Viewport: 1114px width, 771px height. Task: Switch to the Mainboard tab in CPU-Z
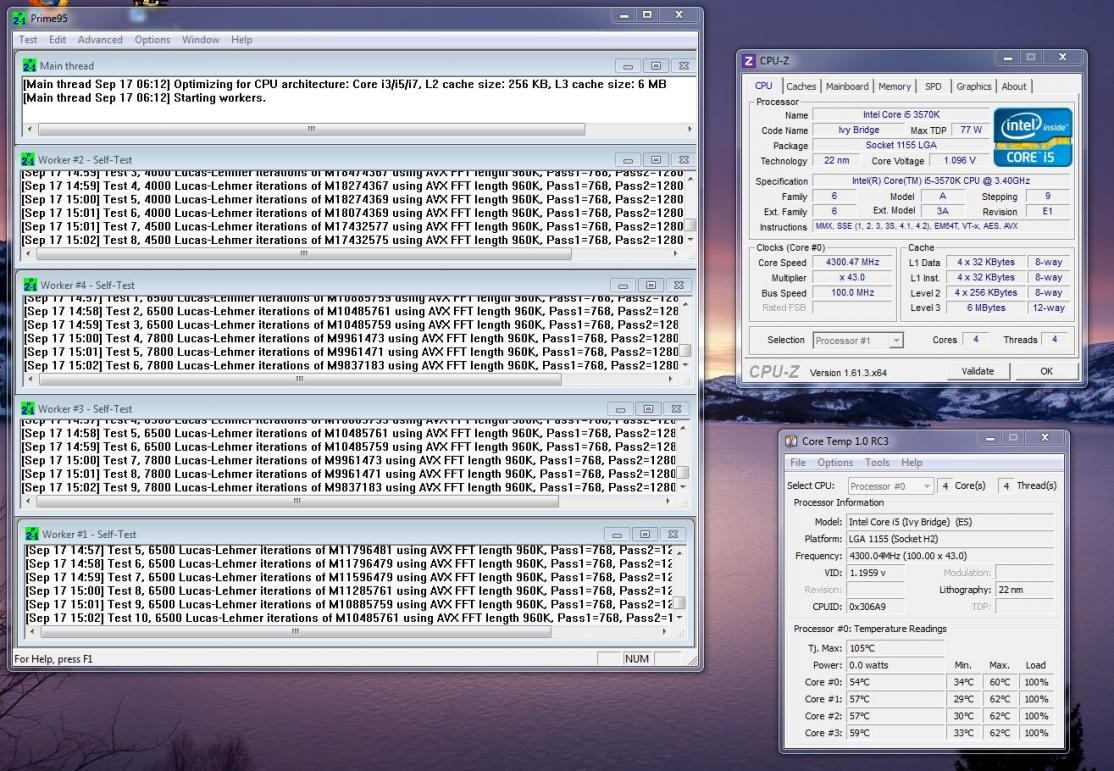click(x=847, y=86)
